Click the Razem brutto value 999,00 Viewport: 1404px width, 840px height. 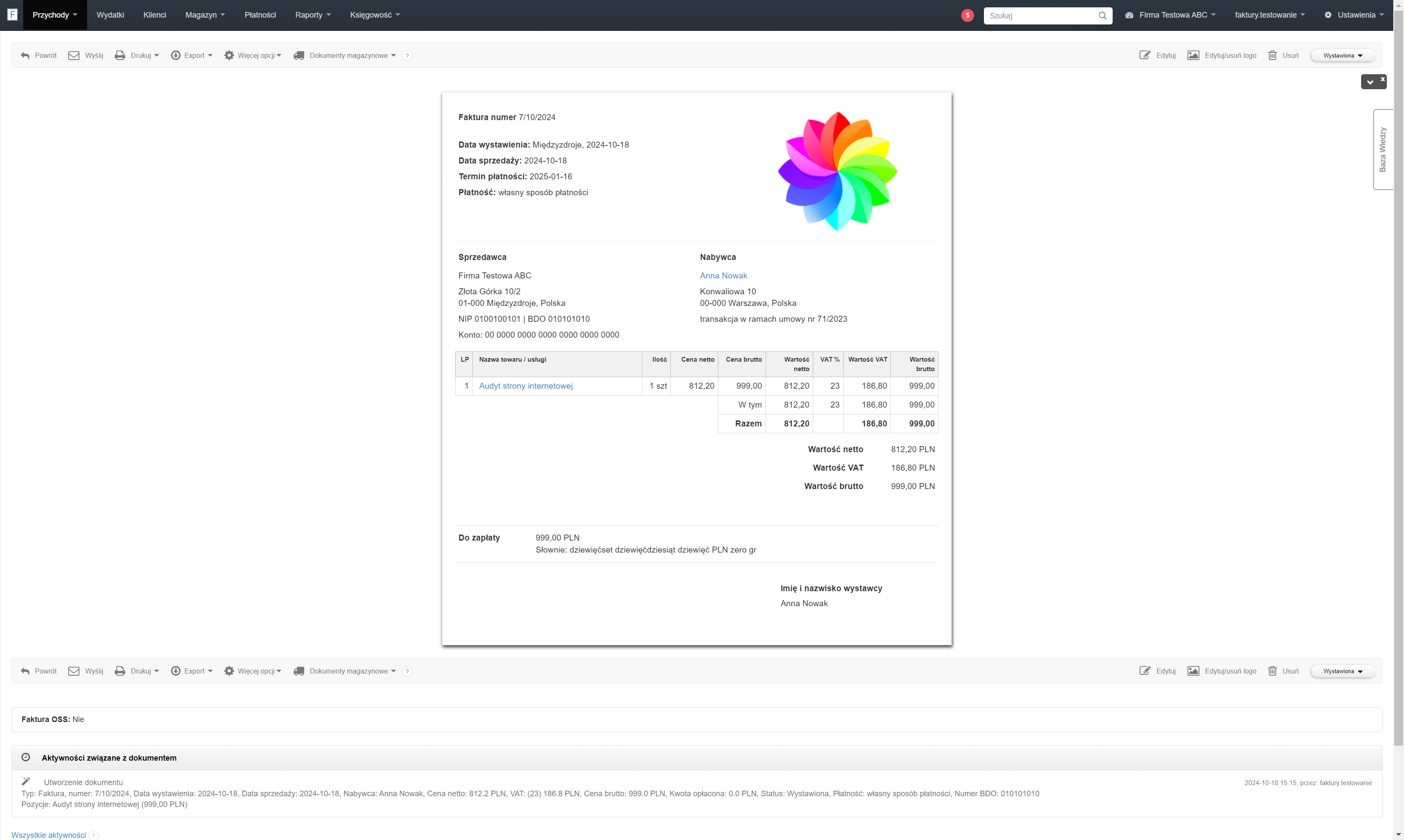(922, 423)
